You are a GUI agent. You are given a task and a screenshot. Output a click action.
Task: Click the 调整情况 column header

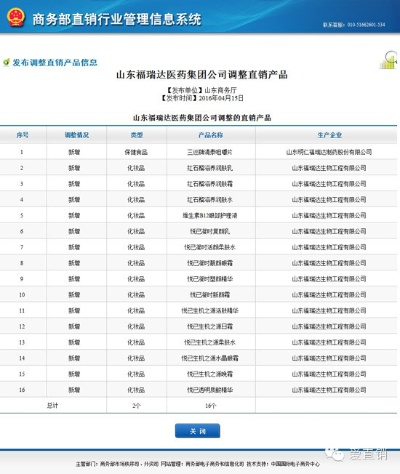point(77,135)
